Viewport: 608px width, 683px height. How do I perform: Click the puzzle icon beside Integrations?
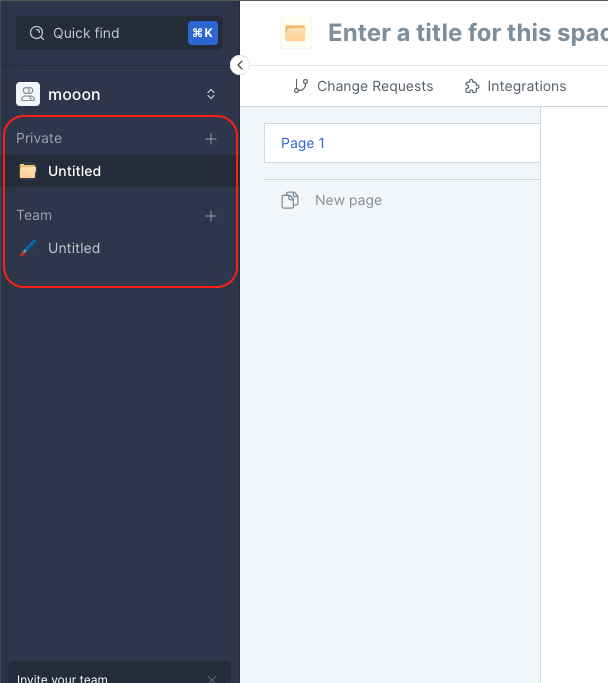(x=472, y=86)
